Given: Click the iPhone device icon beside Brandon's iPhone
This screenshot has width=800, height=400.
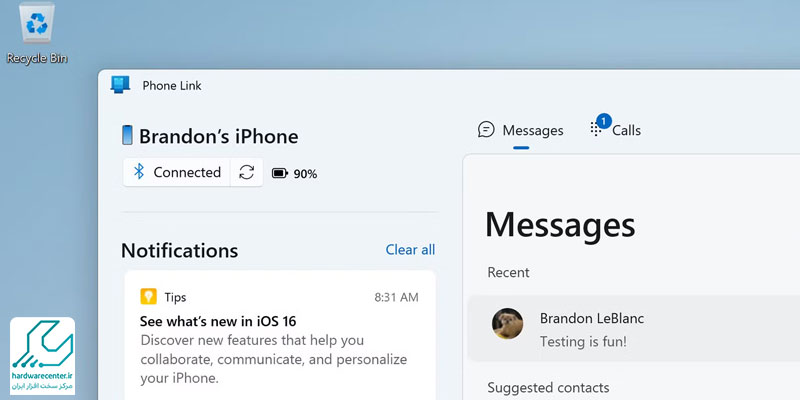Looking at the screenshot, I should click(127, 136).
